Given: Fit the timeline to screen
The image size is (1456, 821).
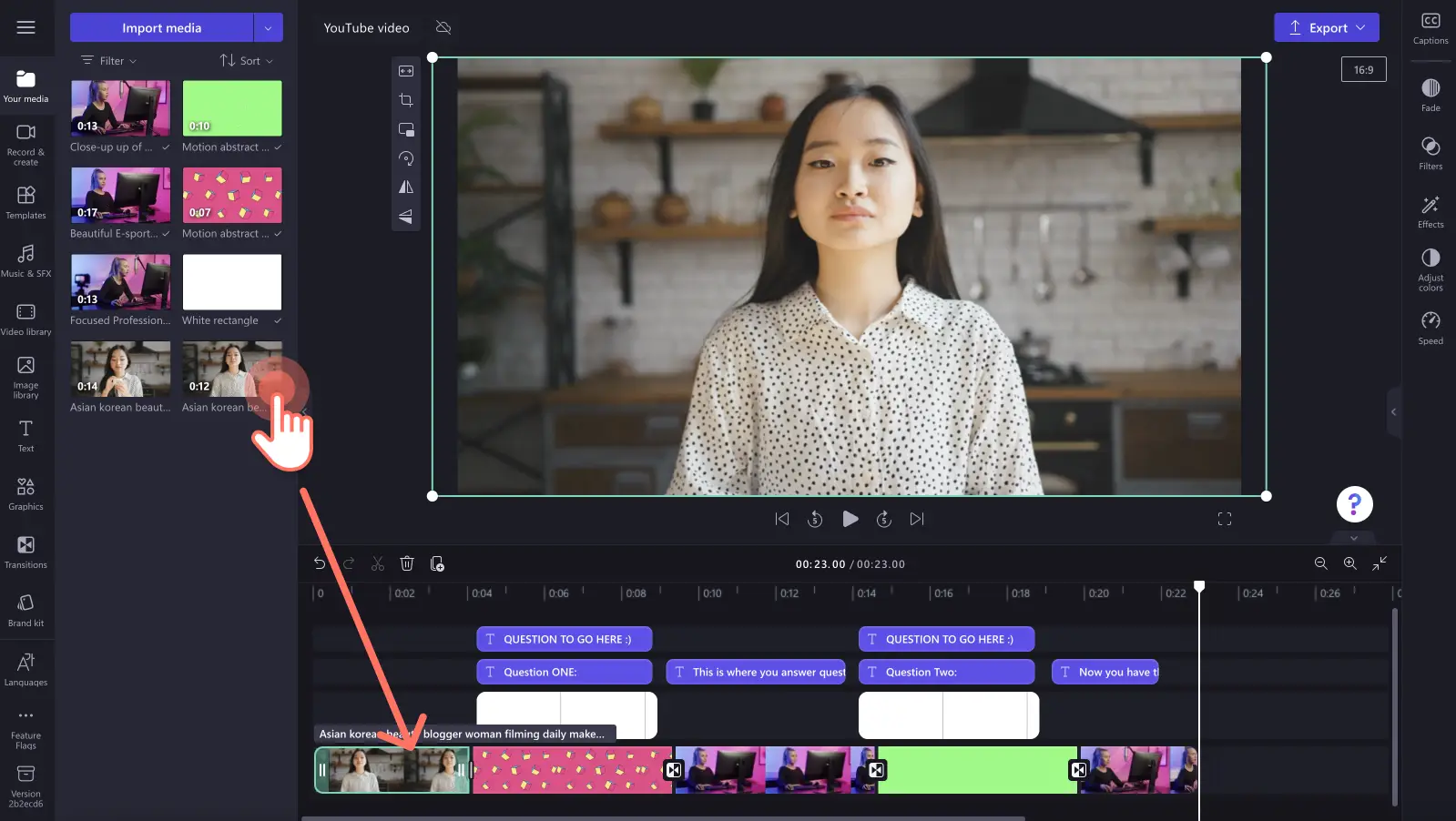Looking at the screenshot, I should [1380, 563].
